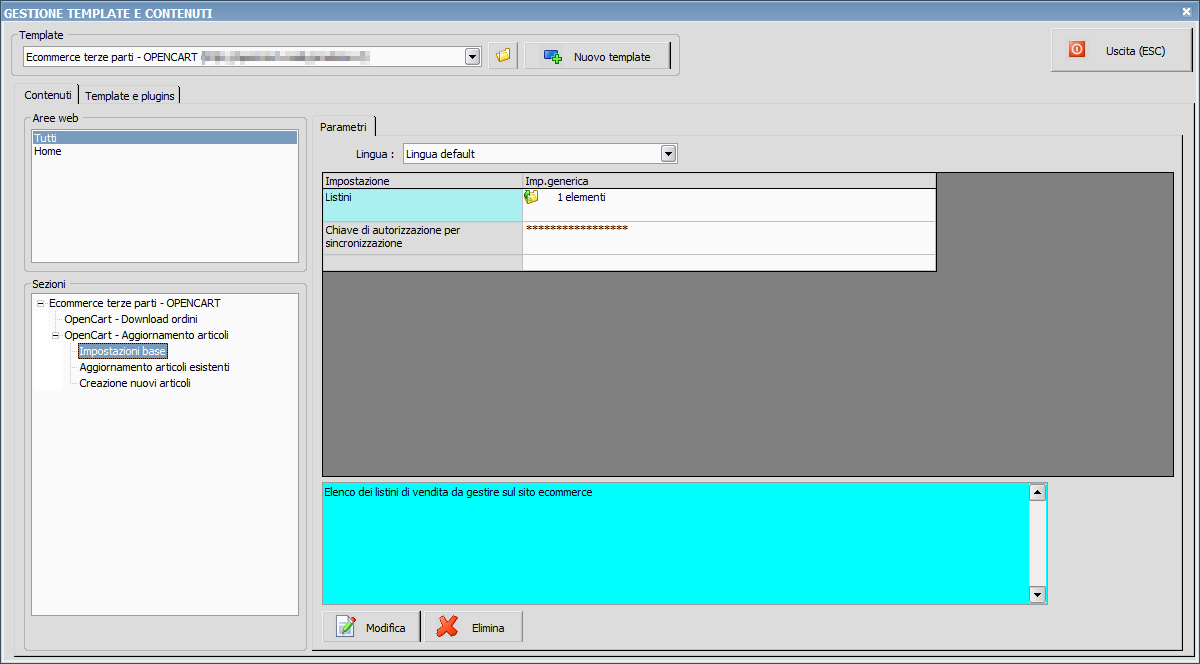
Task: Click inside the cyan description text area
Action: [675, 544]
